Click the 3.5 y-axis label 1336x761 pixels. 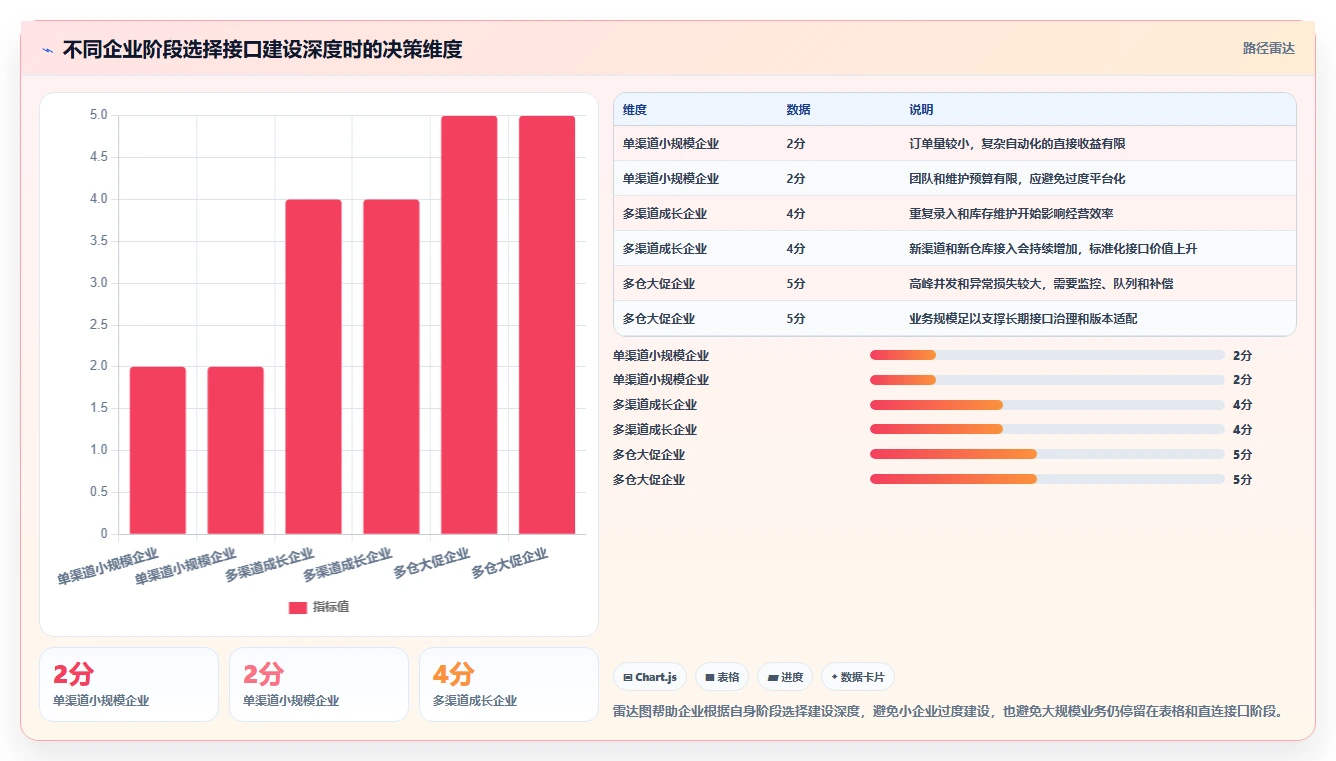click(x=98, y=241)
